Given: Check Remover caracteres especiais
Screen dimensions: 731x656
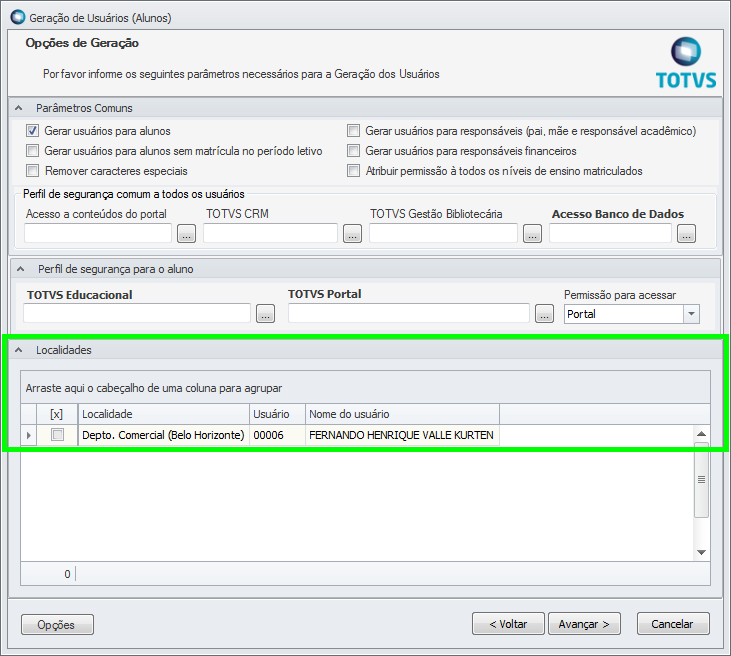Looking at the screenshot, I should (32, 171).
